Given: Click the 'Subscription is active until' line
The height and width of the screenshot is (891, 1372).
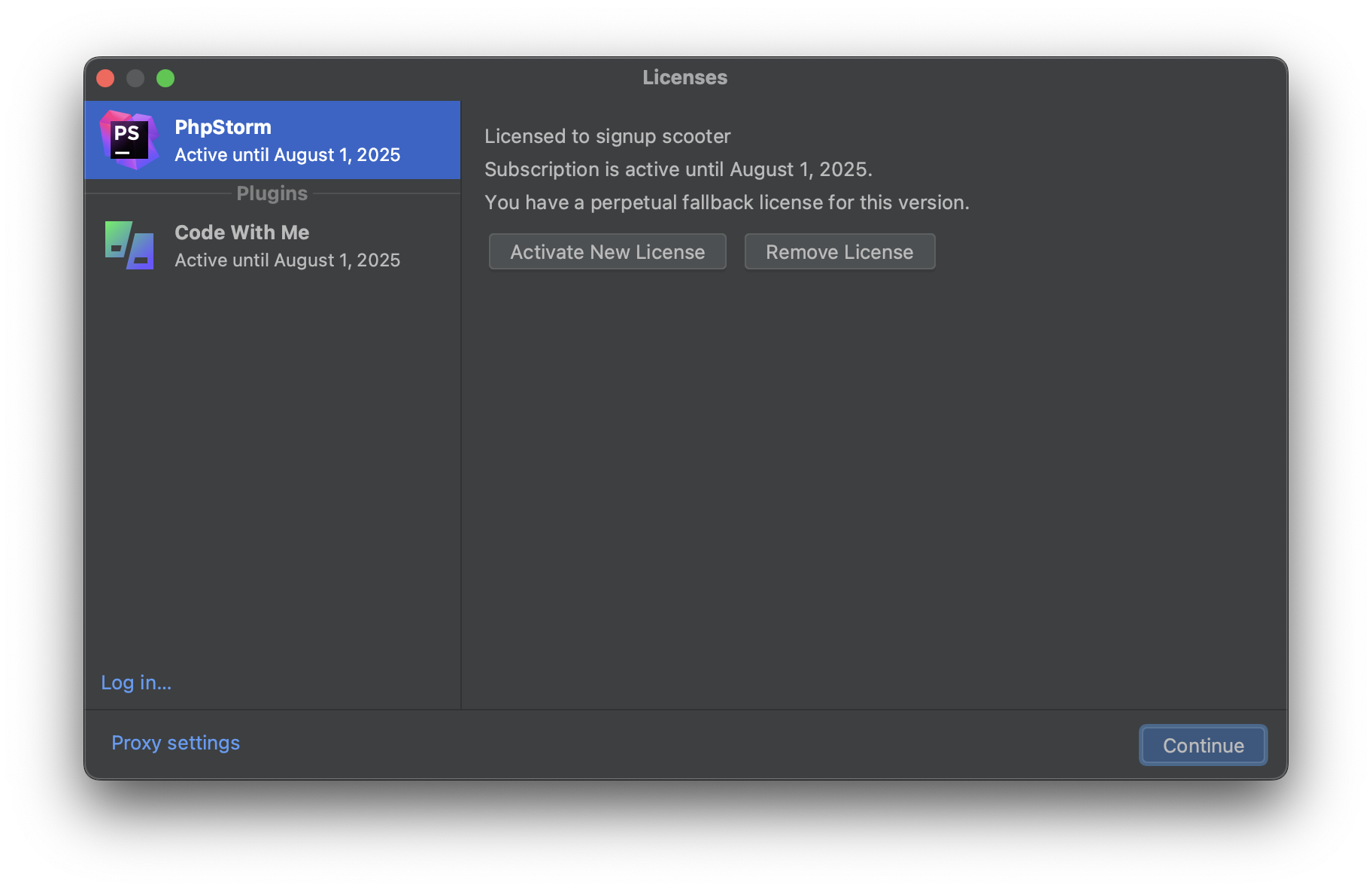Looking at the screenshot, I should [678, 169].
